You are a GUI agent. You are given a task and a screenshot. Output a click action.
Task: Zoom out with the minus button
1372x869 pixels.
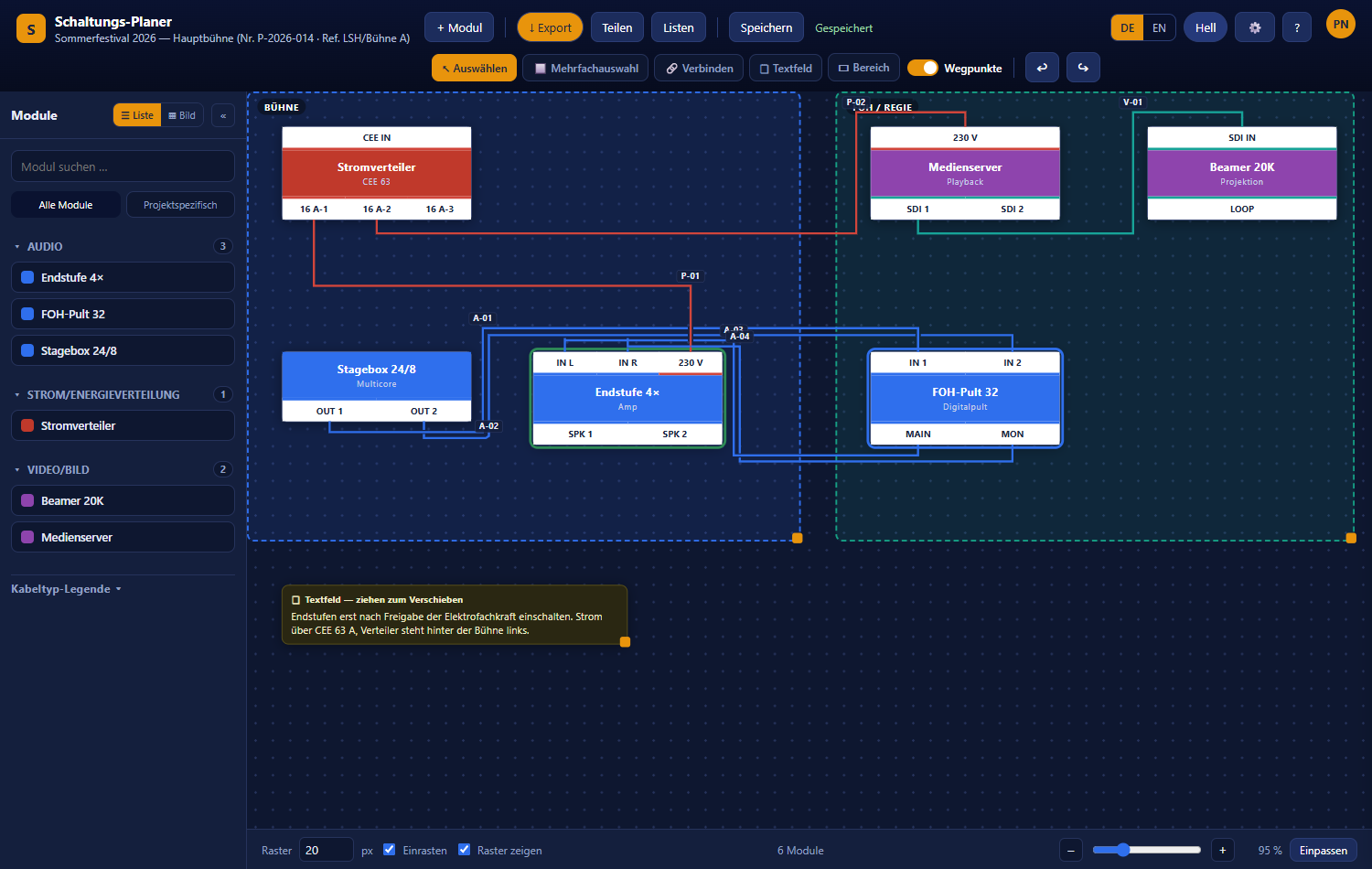[1071, 850]
